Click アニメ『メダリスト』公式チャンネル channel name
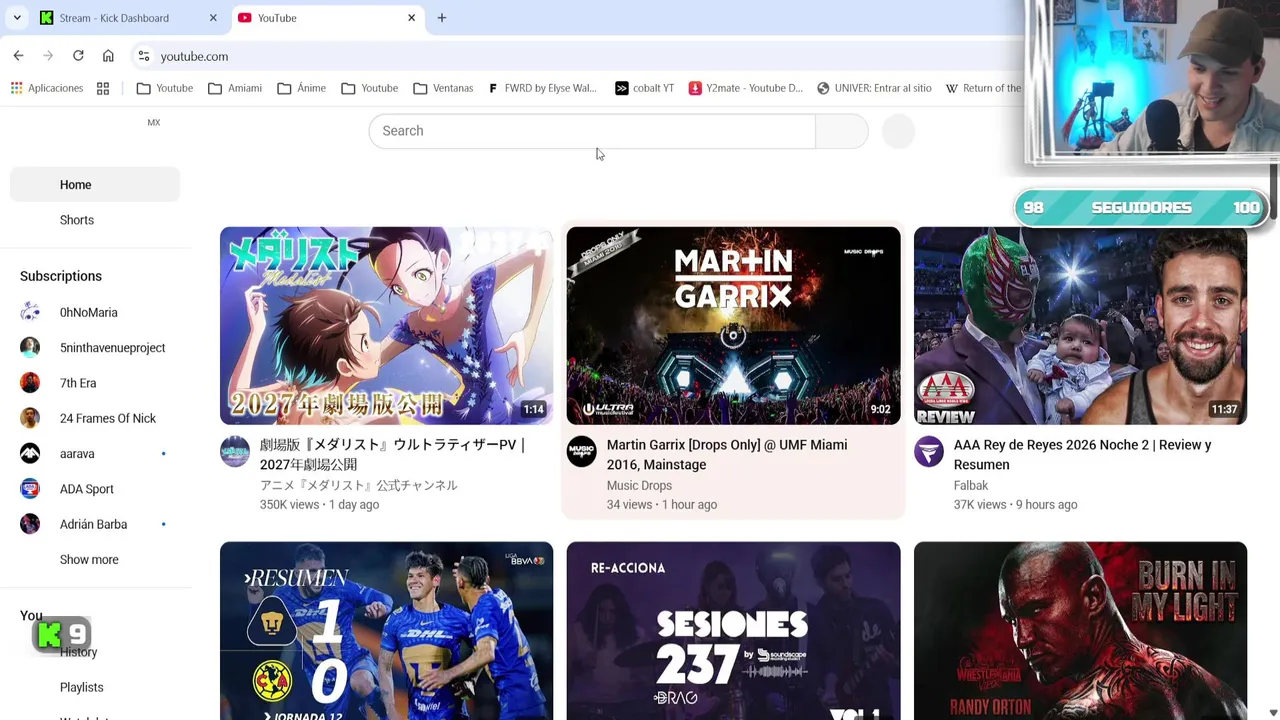The width and height of the screenshot is (1280, 720). click(x=358, y=486)
